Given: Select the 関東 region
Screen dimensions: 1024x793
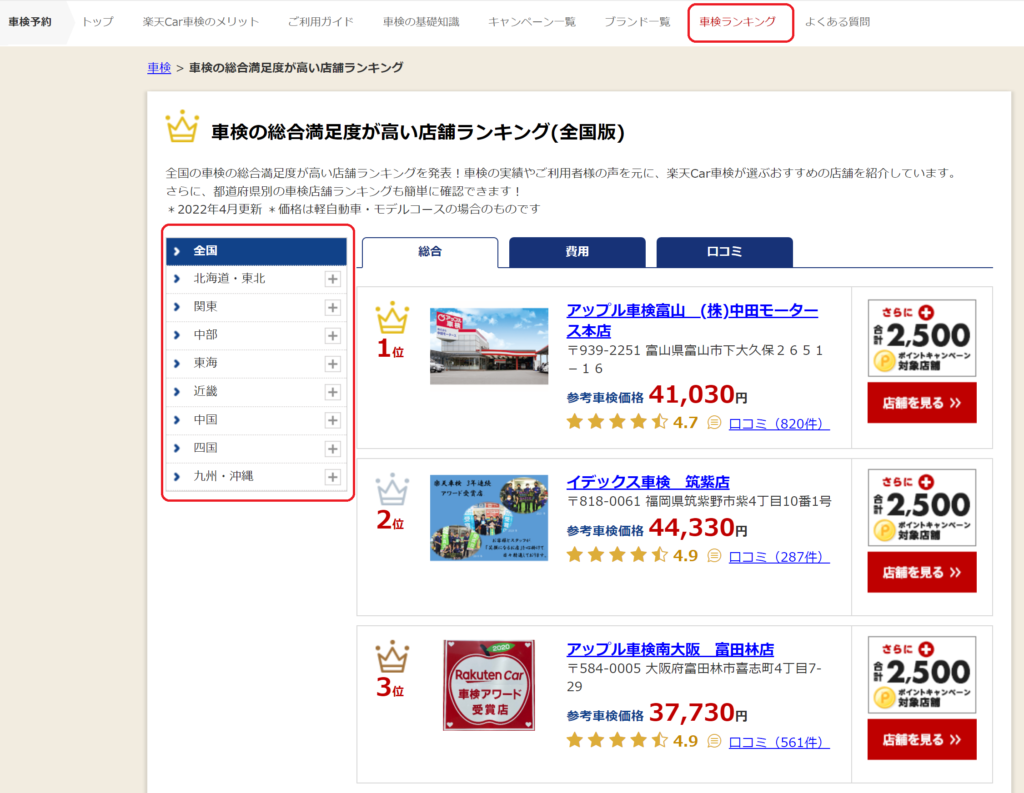Looking at the screenshot, I should pyautogui.click(x=205, y=307).
